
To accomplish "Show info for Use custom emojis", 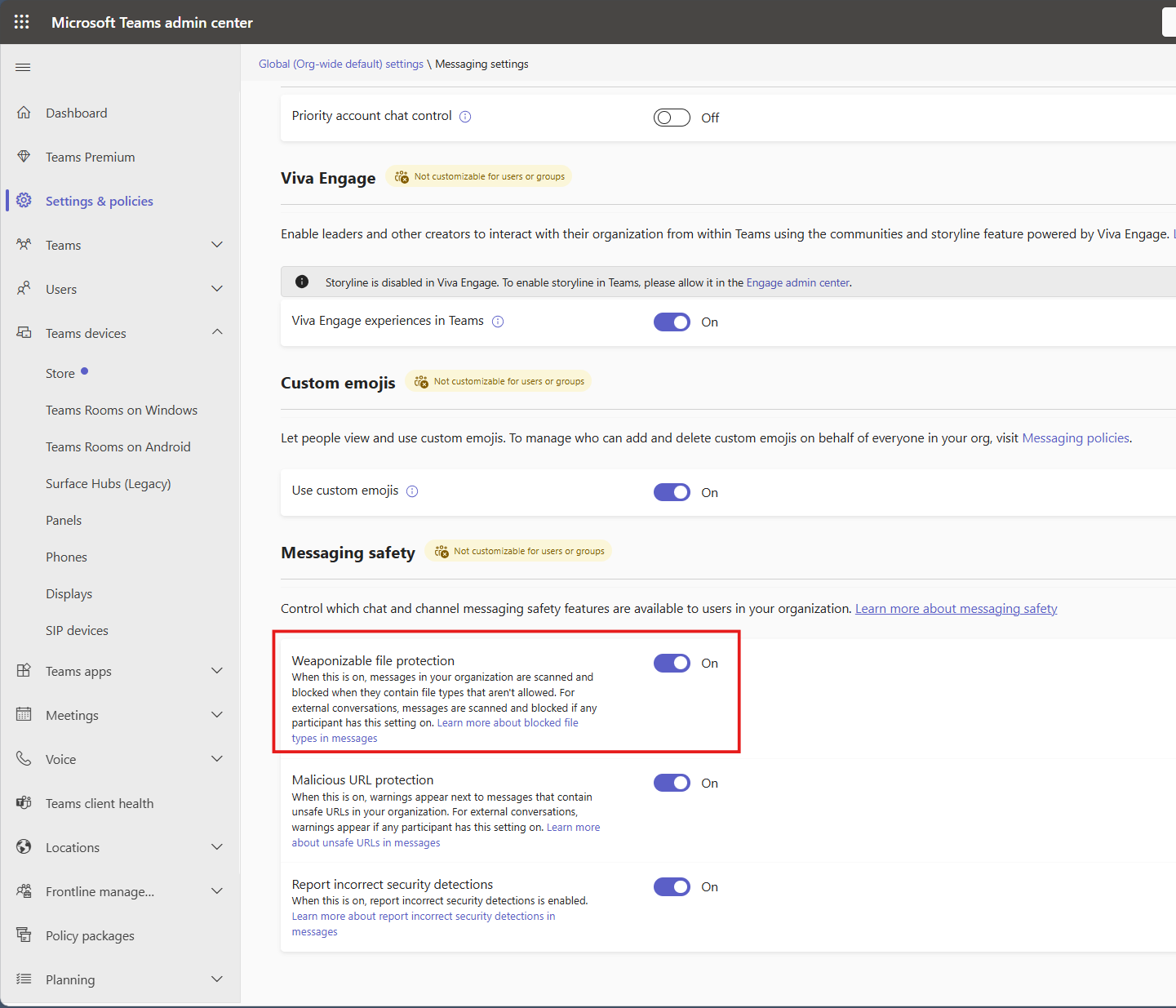I will (x=412, y=491).
